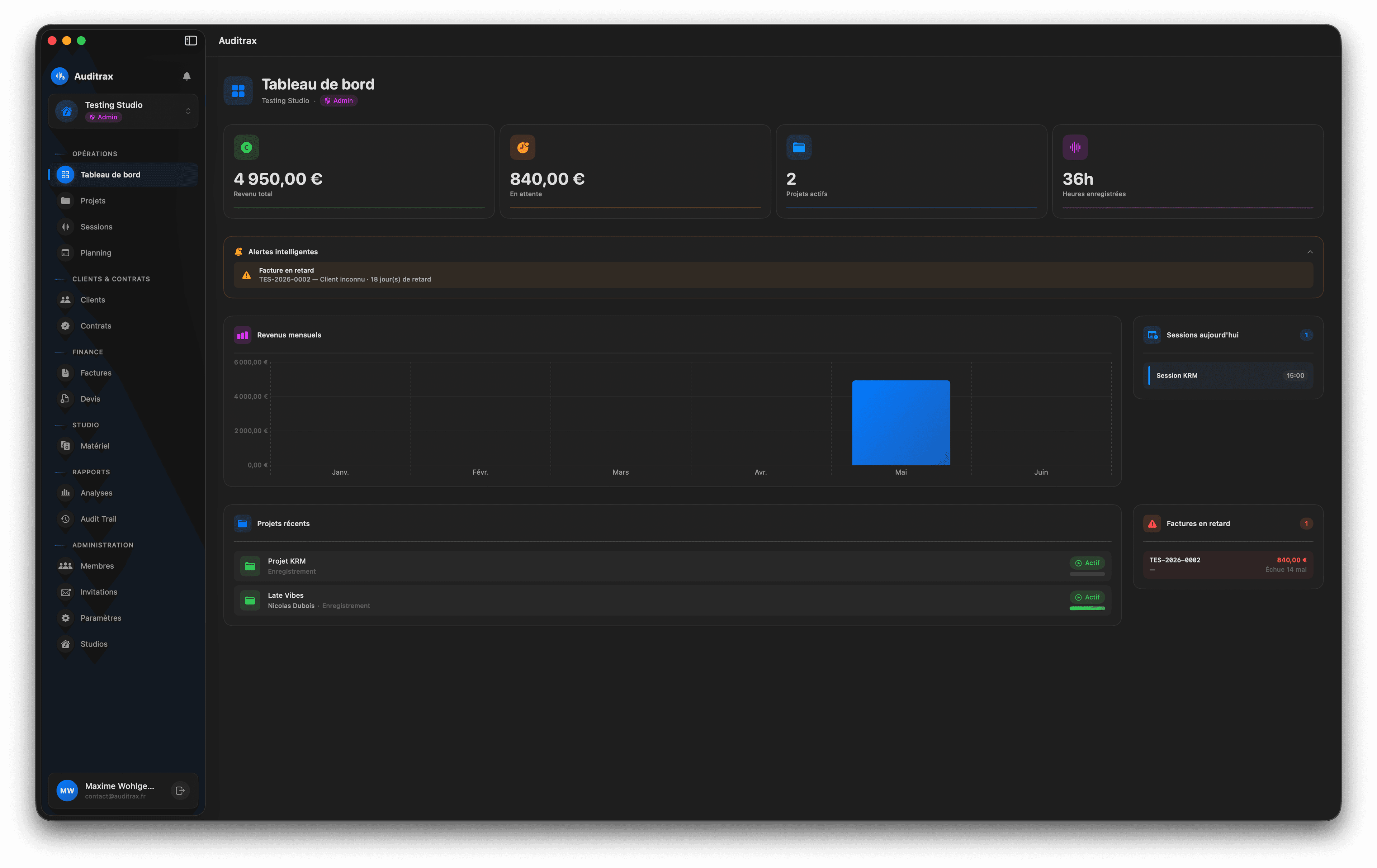Click the Sessions aujourd'hui count badge

click(1306, 335)
